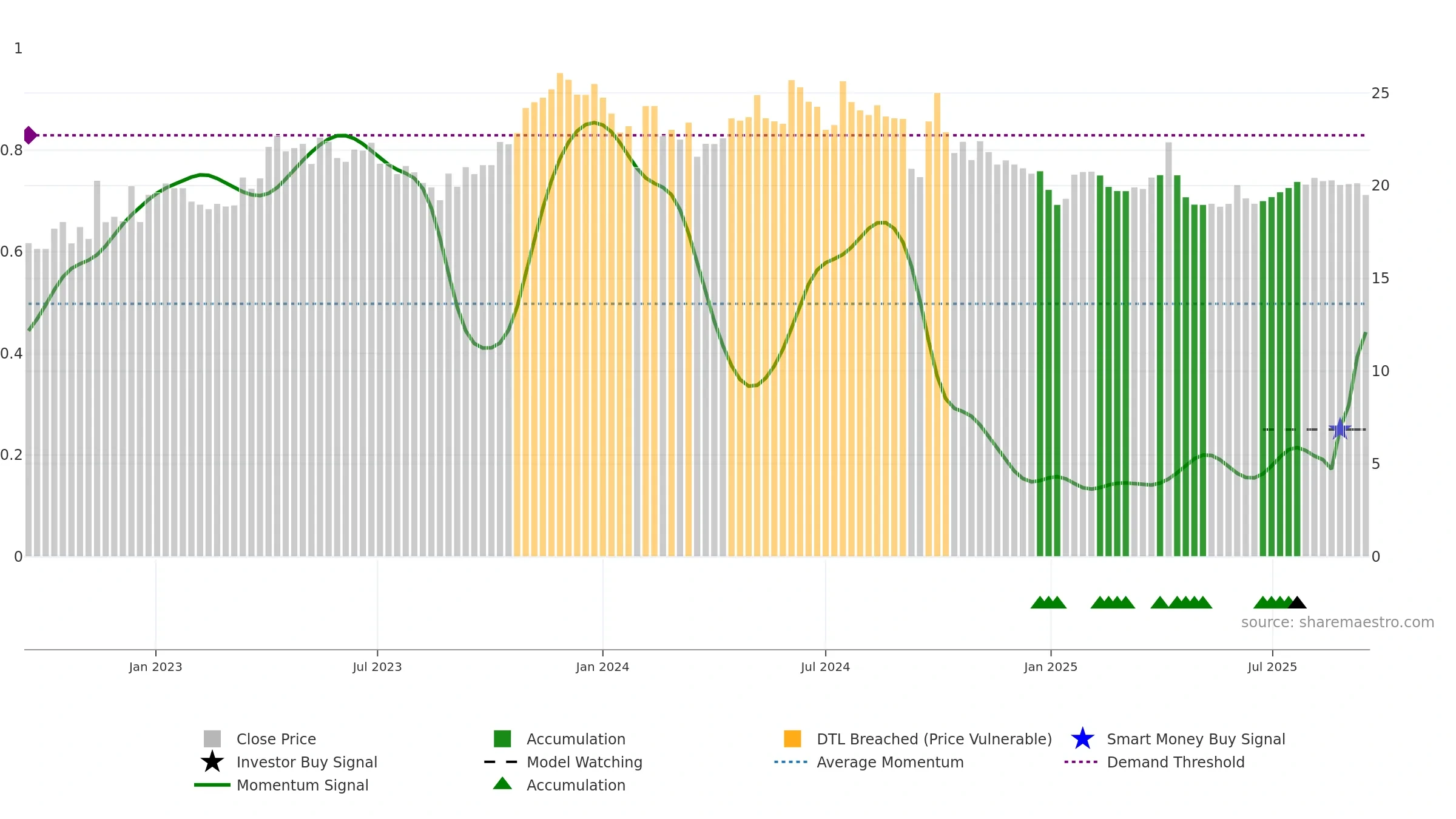Click the source: sharemaestro.com text
The height and width of the screenshot is (819, 1456).
tap(1338, 622)
